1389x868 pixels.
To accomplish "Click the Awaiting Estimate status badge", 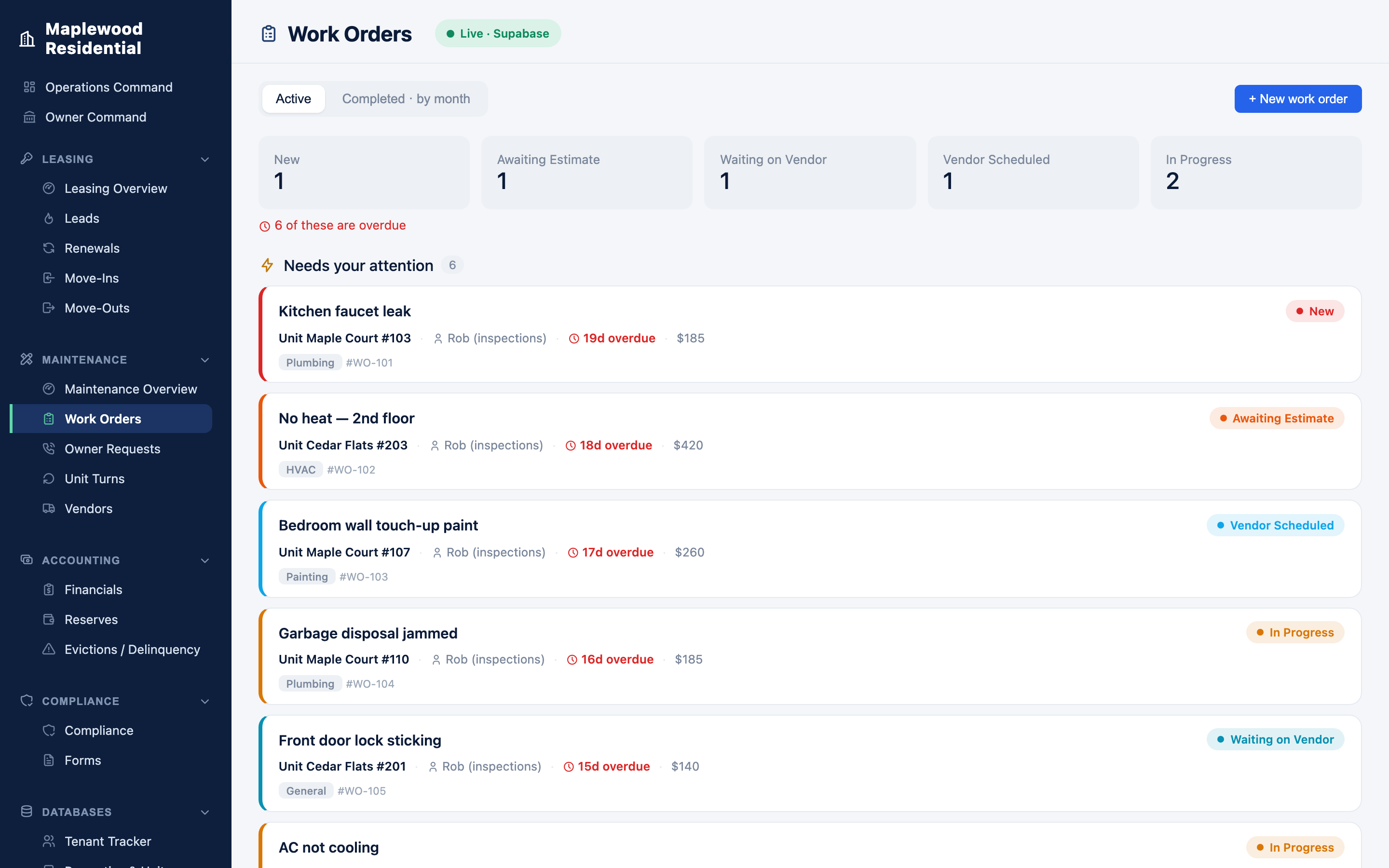I will (1277, 418).
